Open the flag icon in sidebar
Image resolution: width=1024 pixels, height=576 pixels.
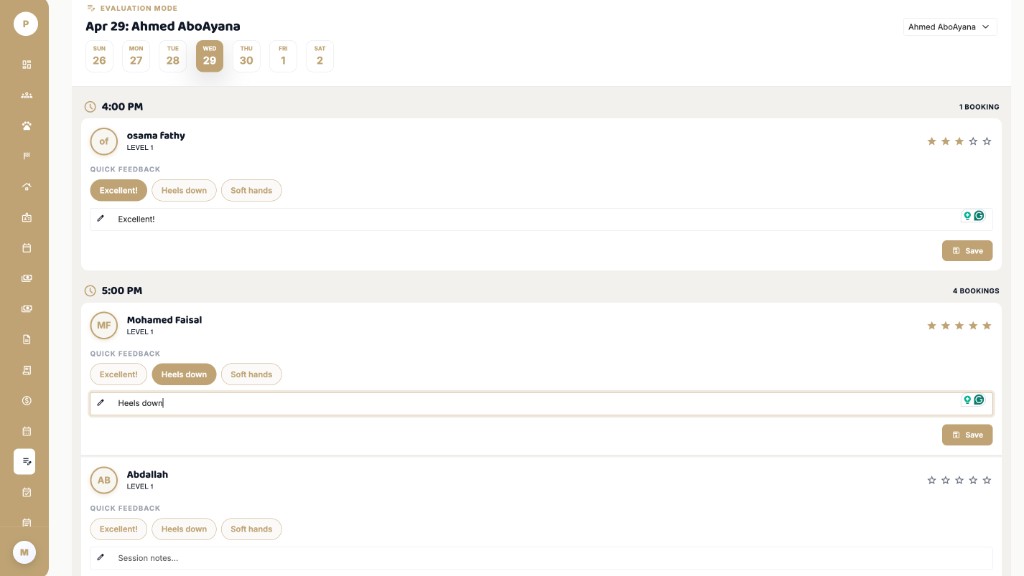pyautogui.click(x=27, y=156)
